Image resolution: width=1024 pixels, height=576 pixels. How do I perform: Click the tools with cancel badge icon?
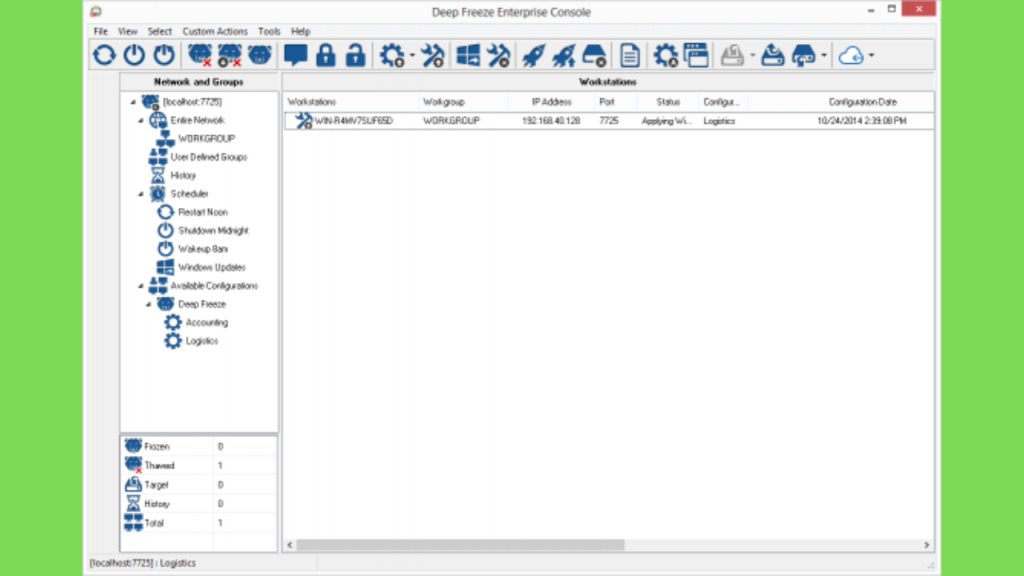tap(498, 56)
